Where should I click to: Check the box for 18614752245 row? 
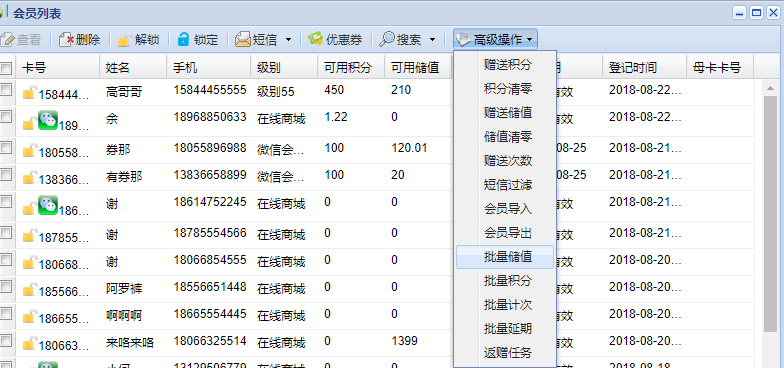pos(6,202)
